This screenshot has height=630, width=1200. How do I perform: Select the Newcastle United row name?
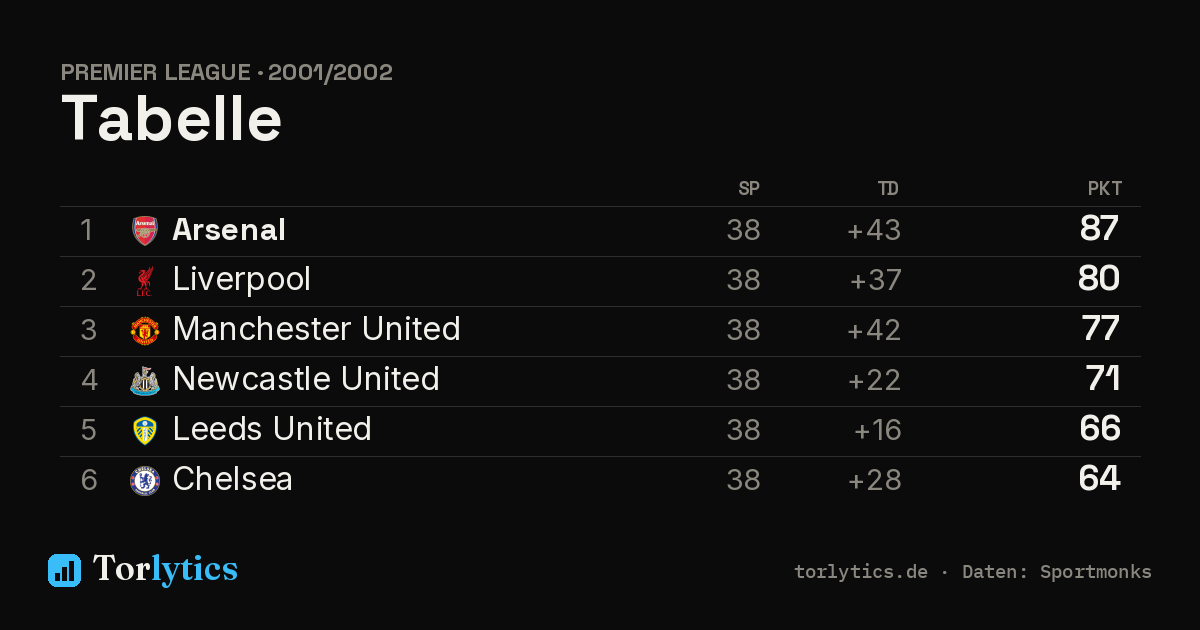tap(306, 380)
